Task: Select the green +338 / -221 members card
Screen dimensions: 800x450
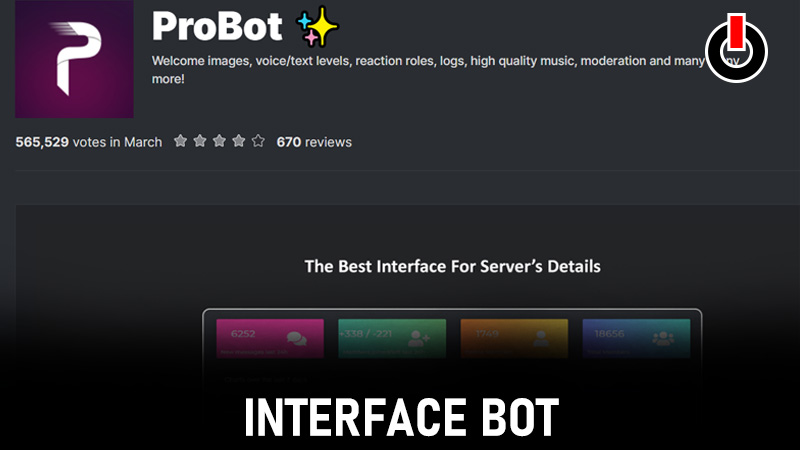Action: pos(392,339)
